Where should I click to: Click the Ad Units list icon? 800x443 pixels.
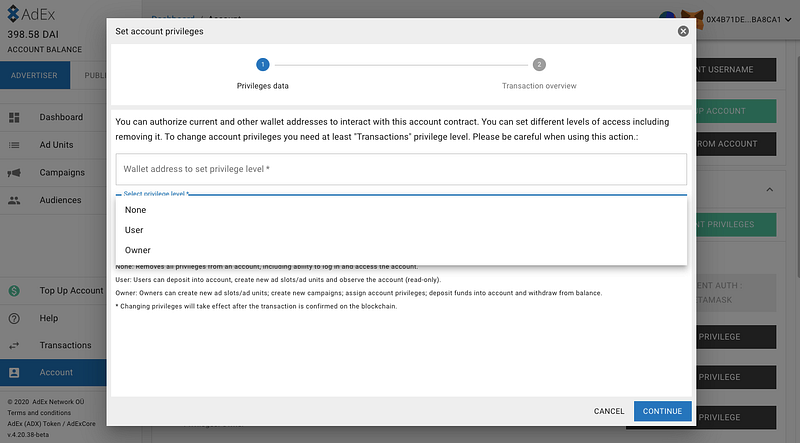14,145
